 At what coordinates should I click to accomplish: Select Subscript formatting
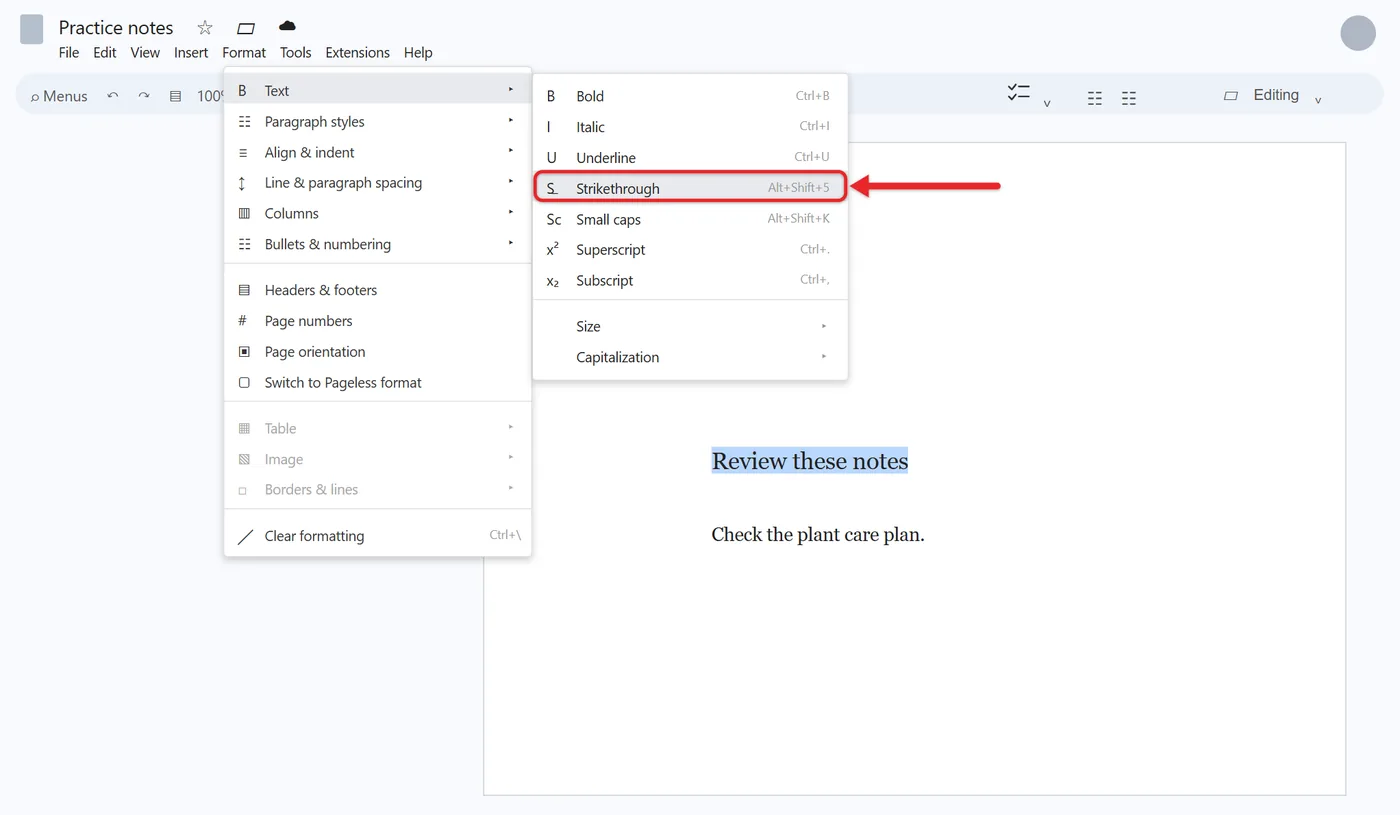(690, 281)
